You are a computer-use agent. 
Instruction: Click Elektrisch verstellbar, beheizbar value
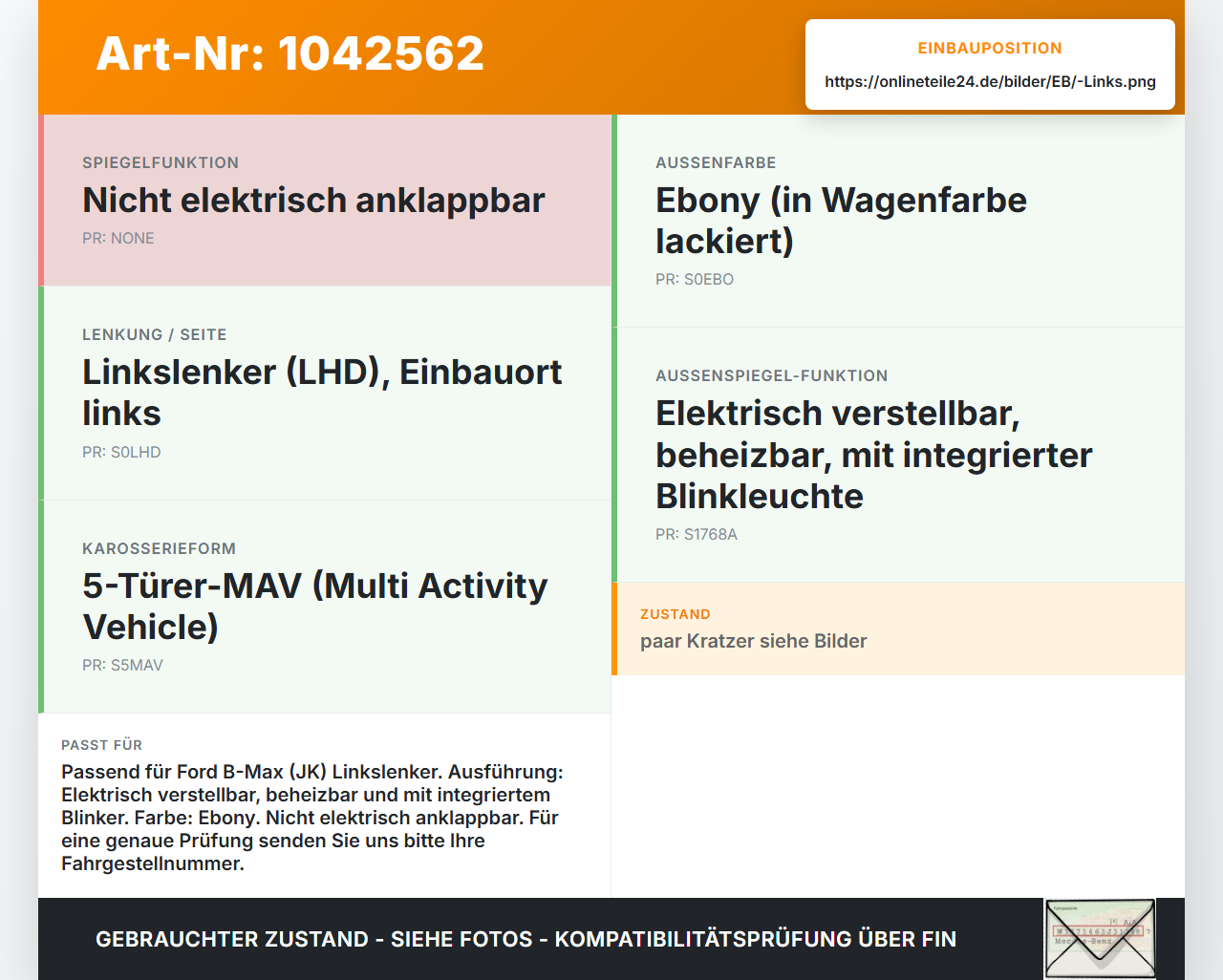874,455
